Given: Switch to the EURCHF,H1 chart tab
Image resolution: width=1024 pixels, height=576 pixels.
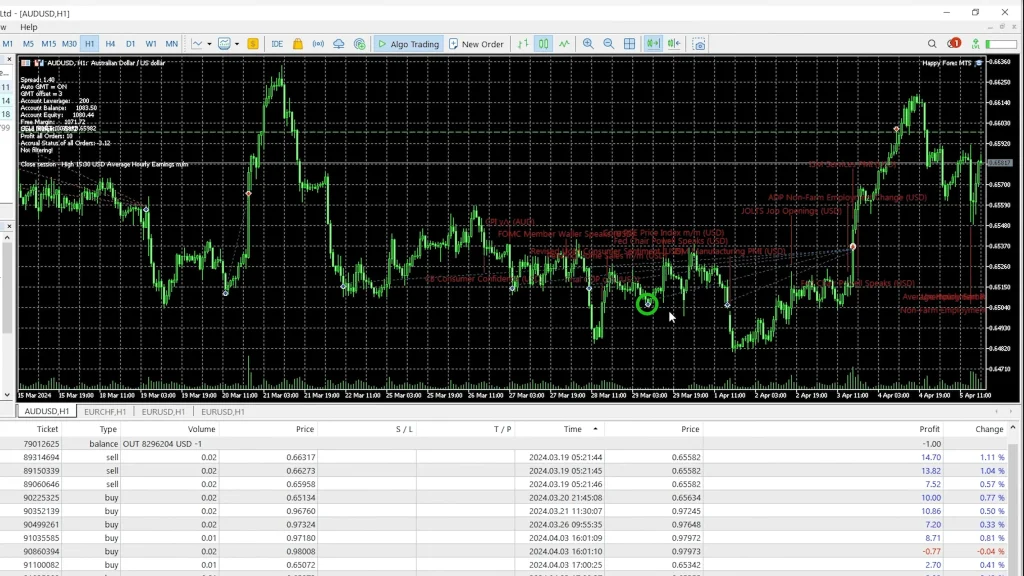Looking at the screenshot, I should [105, 411].
